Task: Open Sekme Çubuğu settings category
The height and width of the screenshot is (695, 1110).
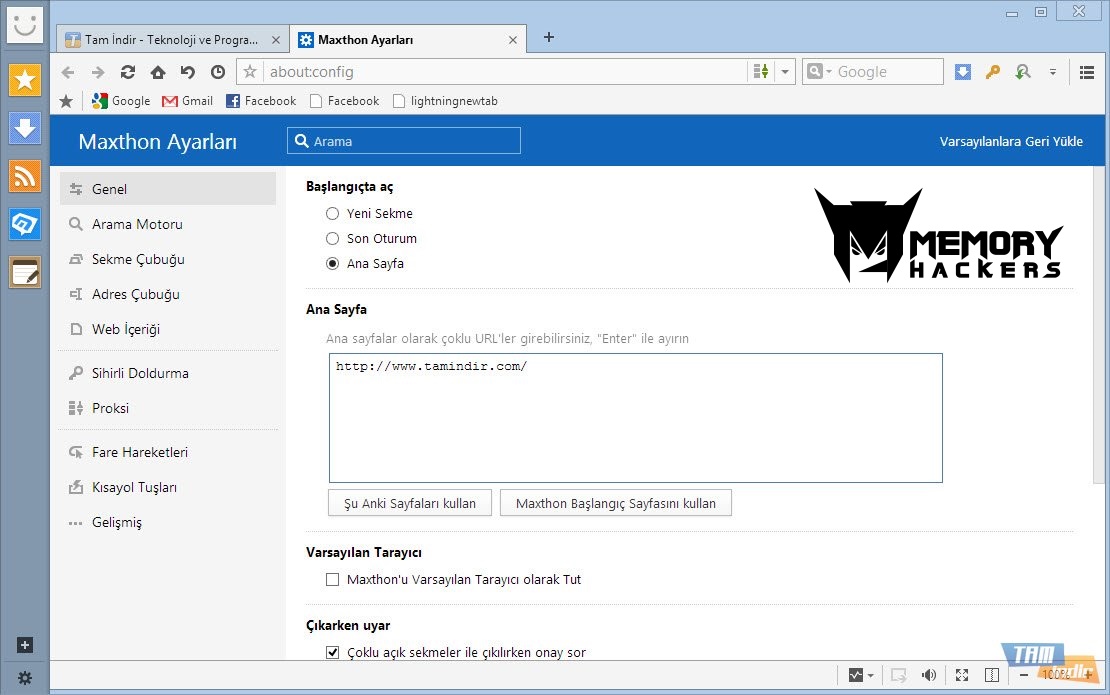Action: pyautogui.click(x=168, y=259)
